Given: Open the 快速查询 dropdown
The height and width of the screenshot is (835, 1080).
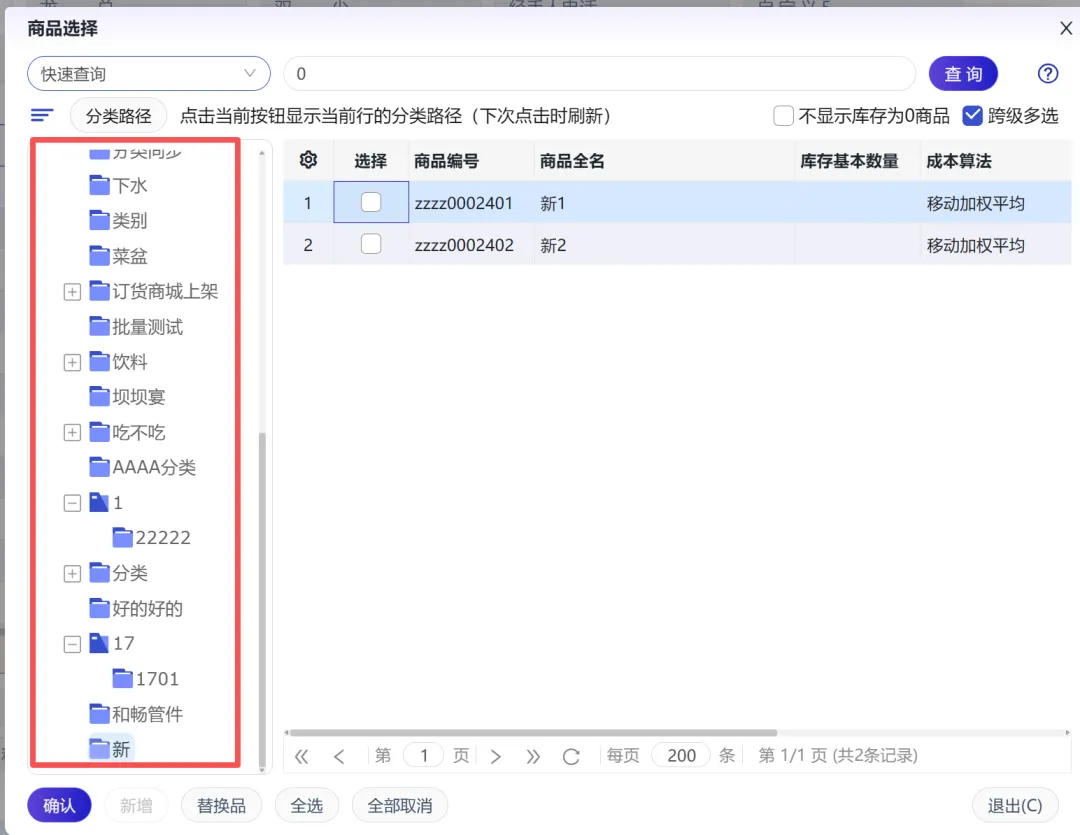Looking at the screenshot, I should pyautogui.click(x=148, y=73).
